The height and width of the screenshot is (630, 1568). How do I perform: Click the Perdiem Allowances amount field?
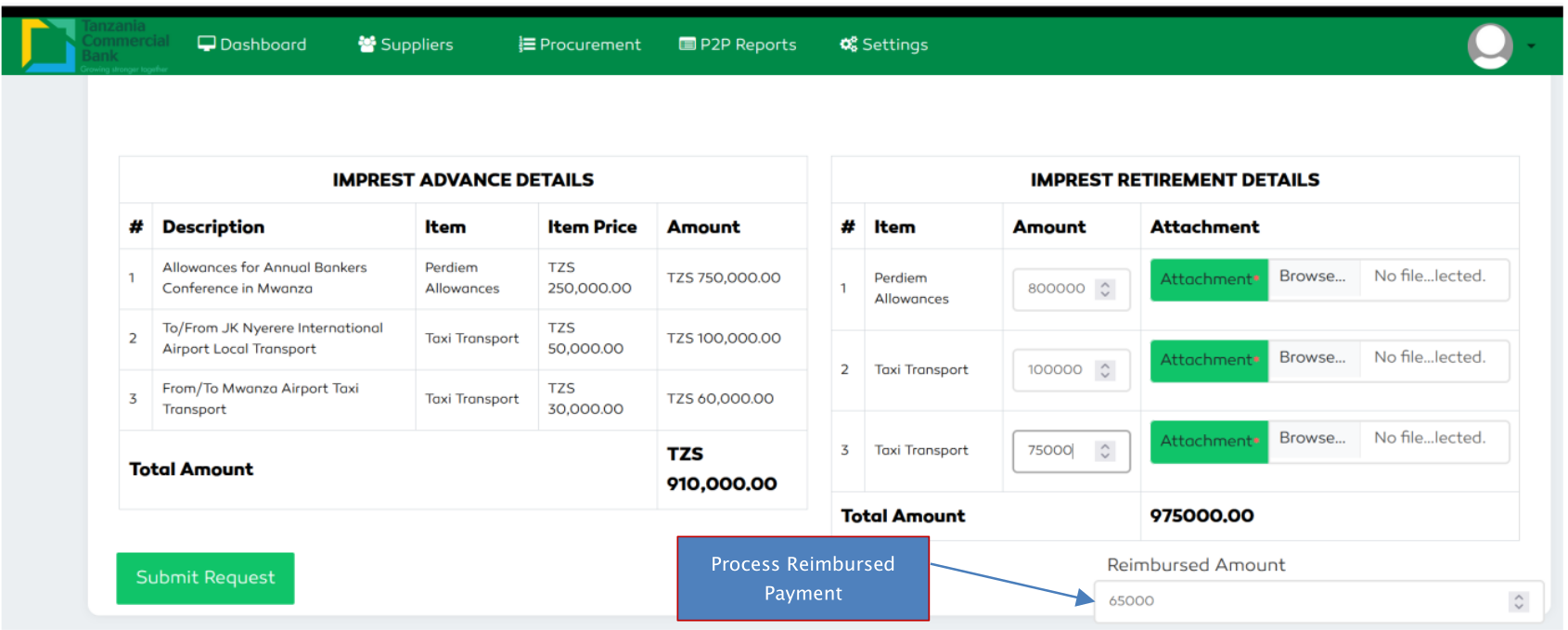tap(1056, 289)
